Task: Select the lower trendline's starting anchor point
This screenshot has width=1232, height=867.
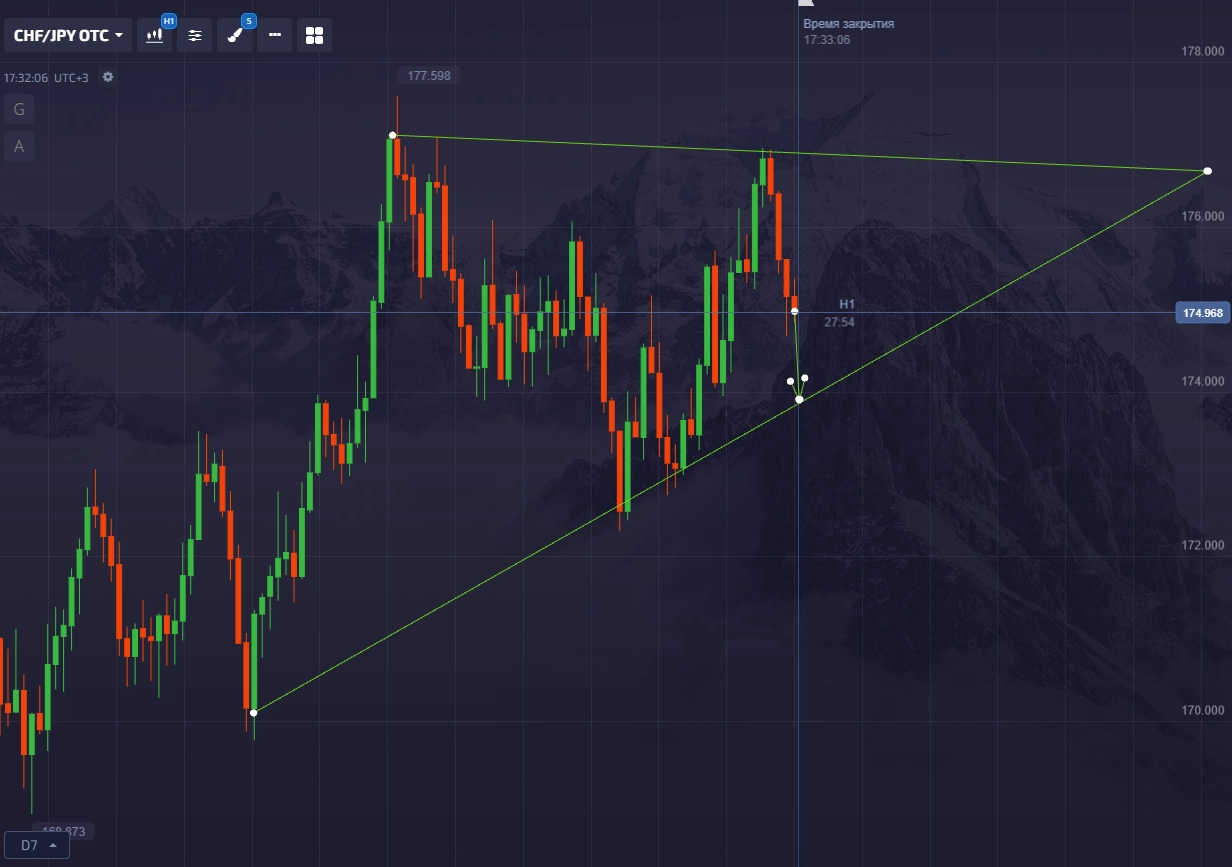Action: click(x=254, y=713)
